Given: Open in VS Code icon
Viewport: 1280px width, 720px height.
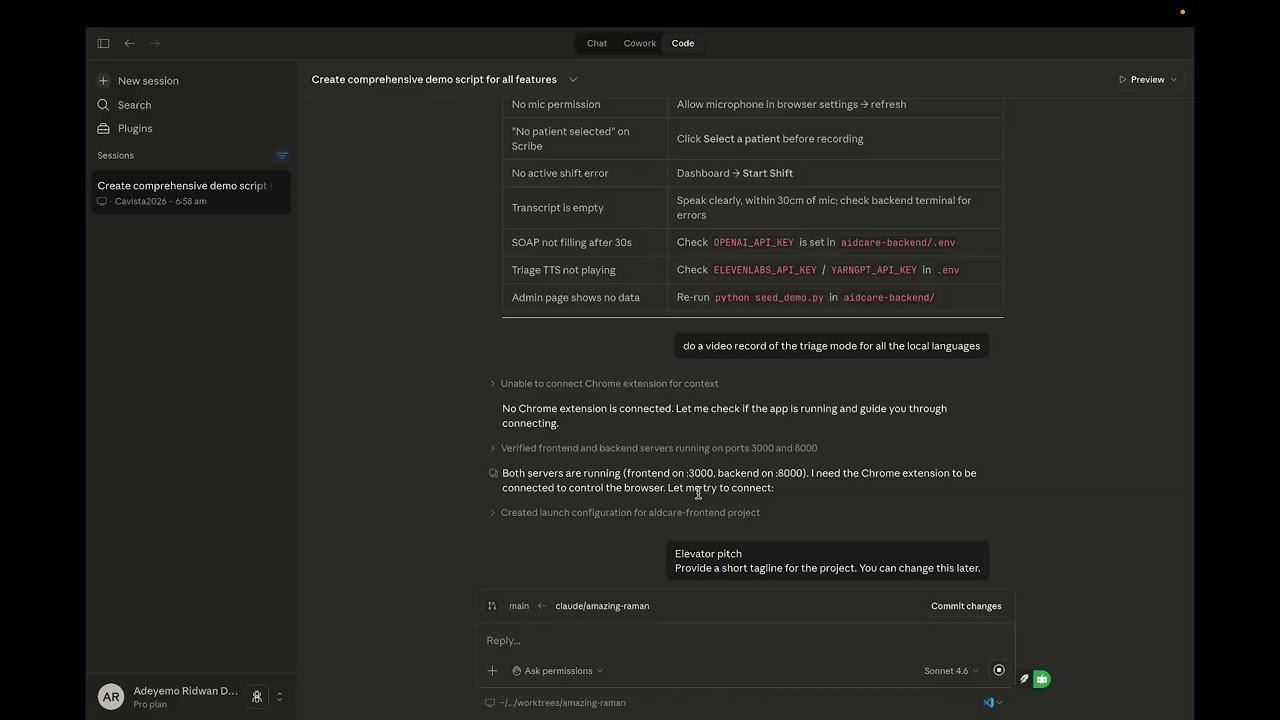Looking at the screenshot, I should tap(988, 703).
